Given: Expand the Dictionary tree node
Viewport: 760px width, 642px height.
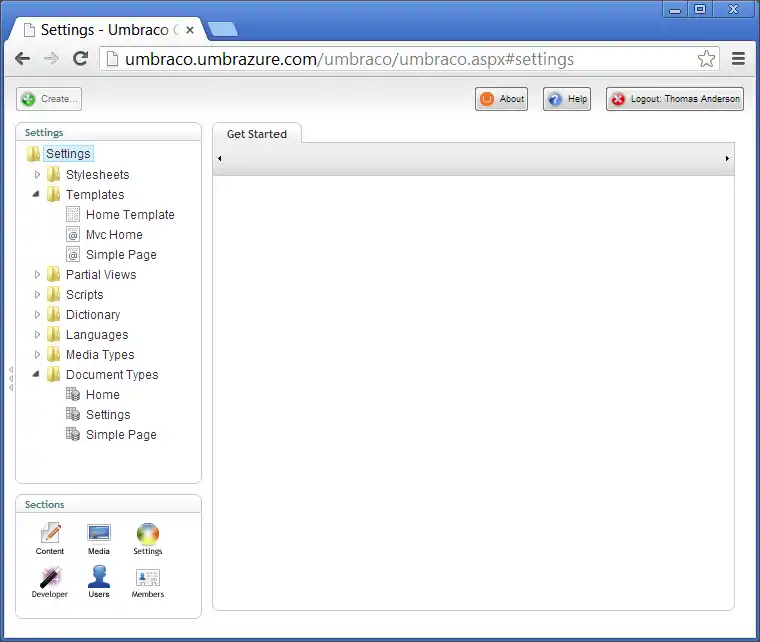Looking at the screenshot, I should coord(37,314).
